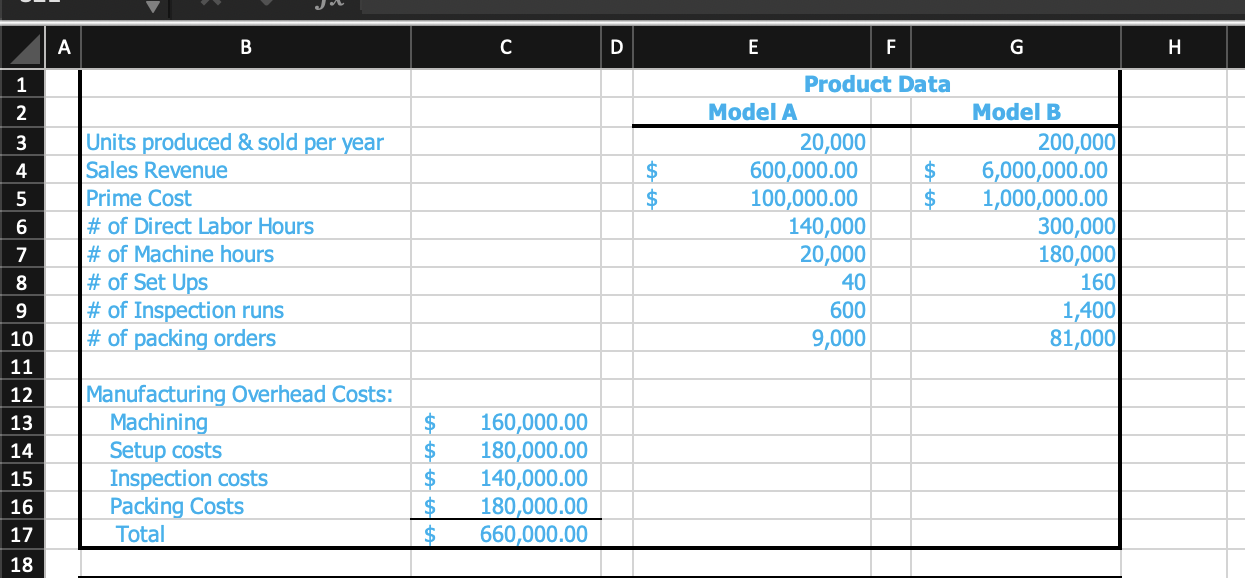Select the '# of Set Ups' label cell
Viewport: 1245px width, 578px height.
click(246, 282)
